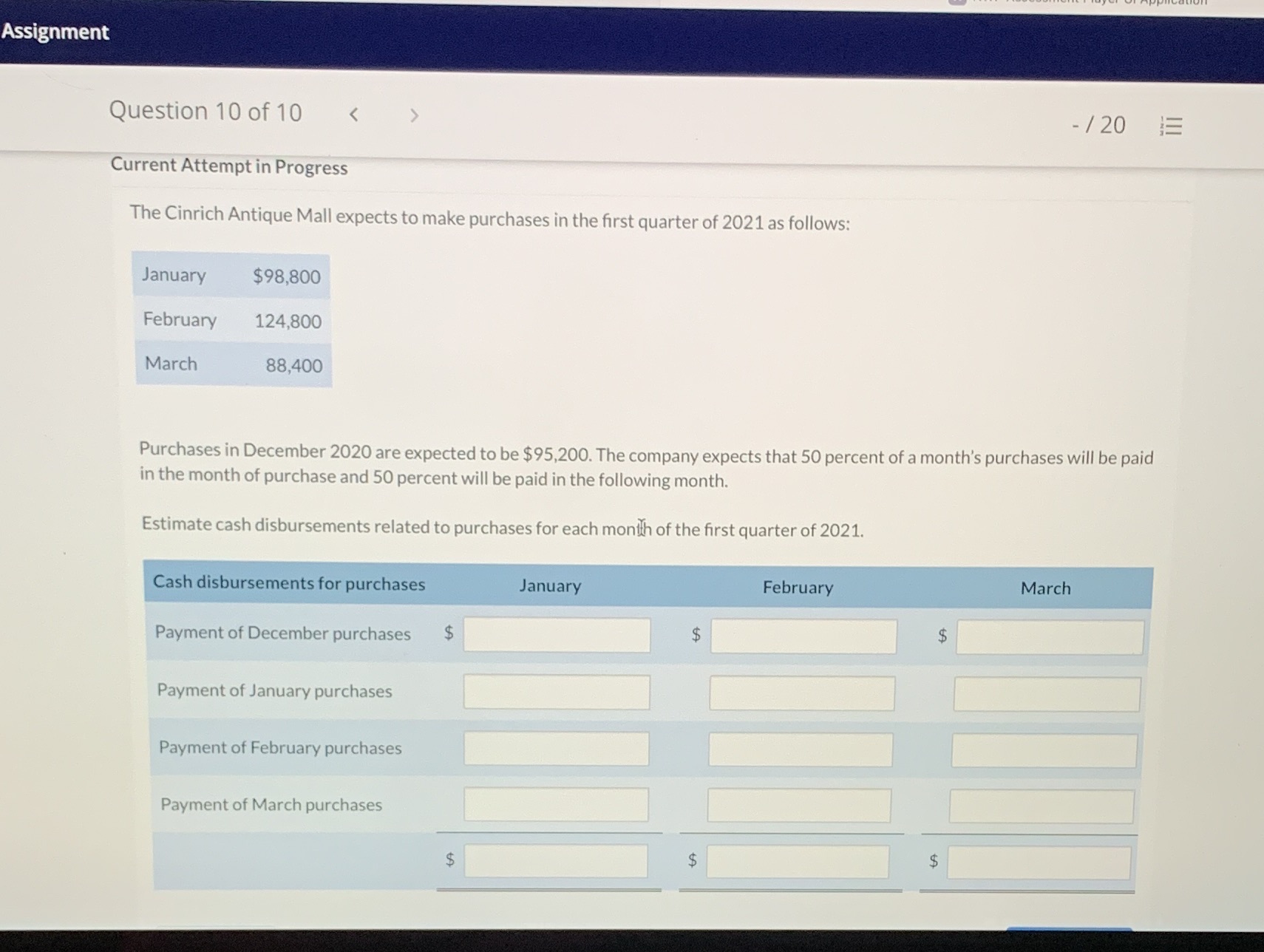Click the '- / 20' score indicator

pos(1098,125)
